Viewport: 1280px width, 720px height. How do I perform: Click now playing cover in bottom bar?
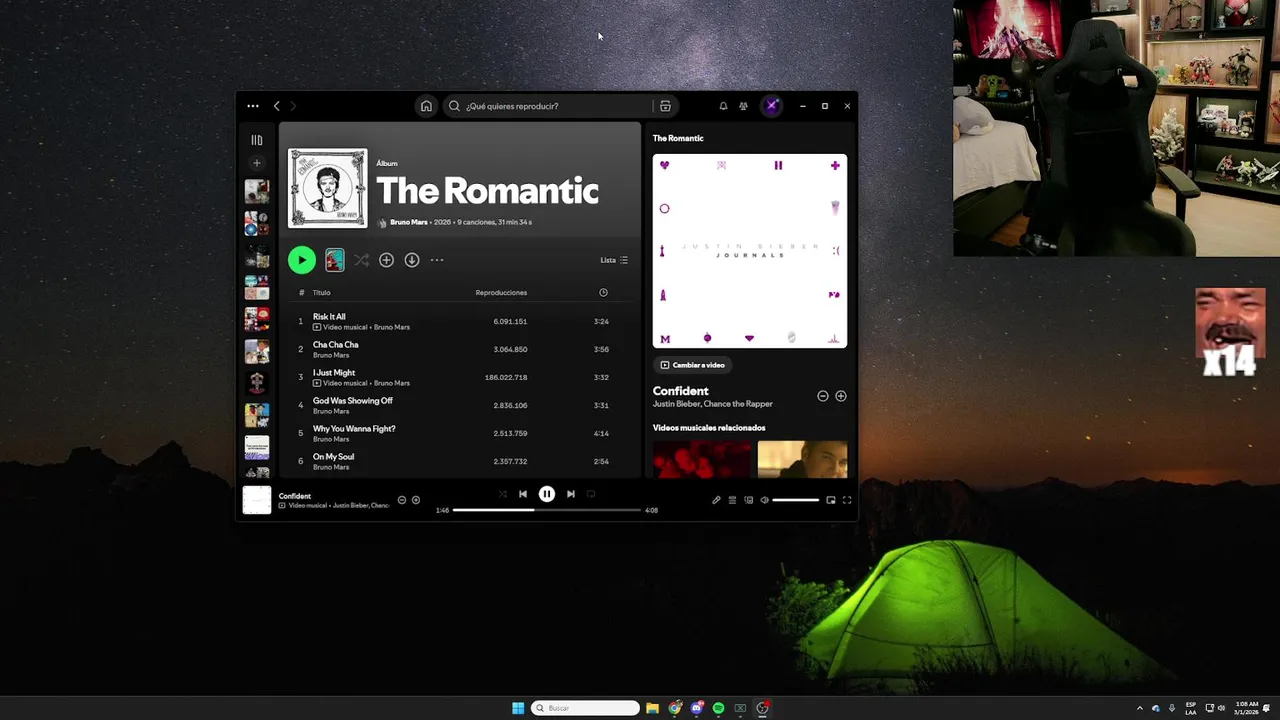(257, 500)
